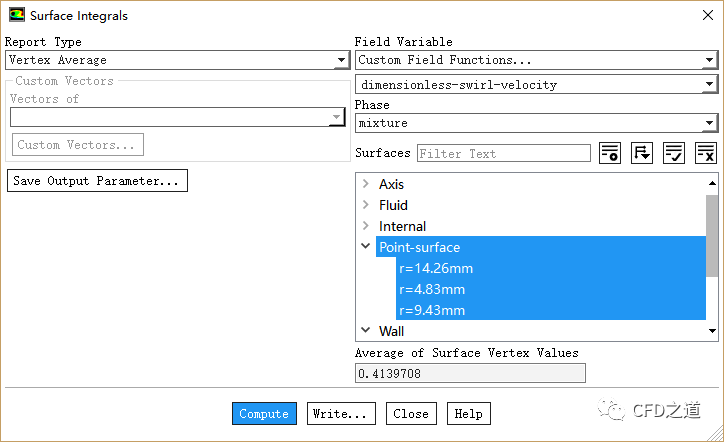Click the Surface Integrals title bar icon

click(16, 16)
